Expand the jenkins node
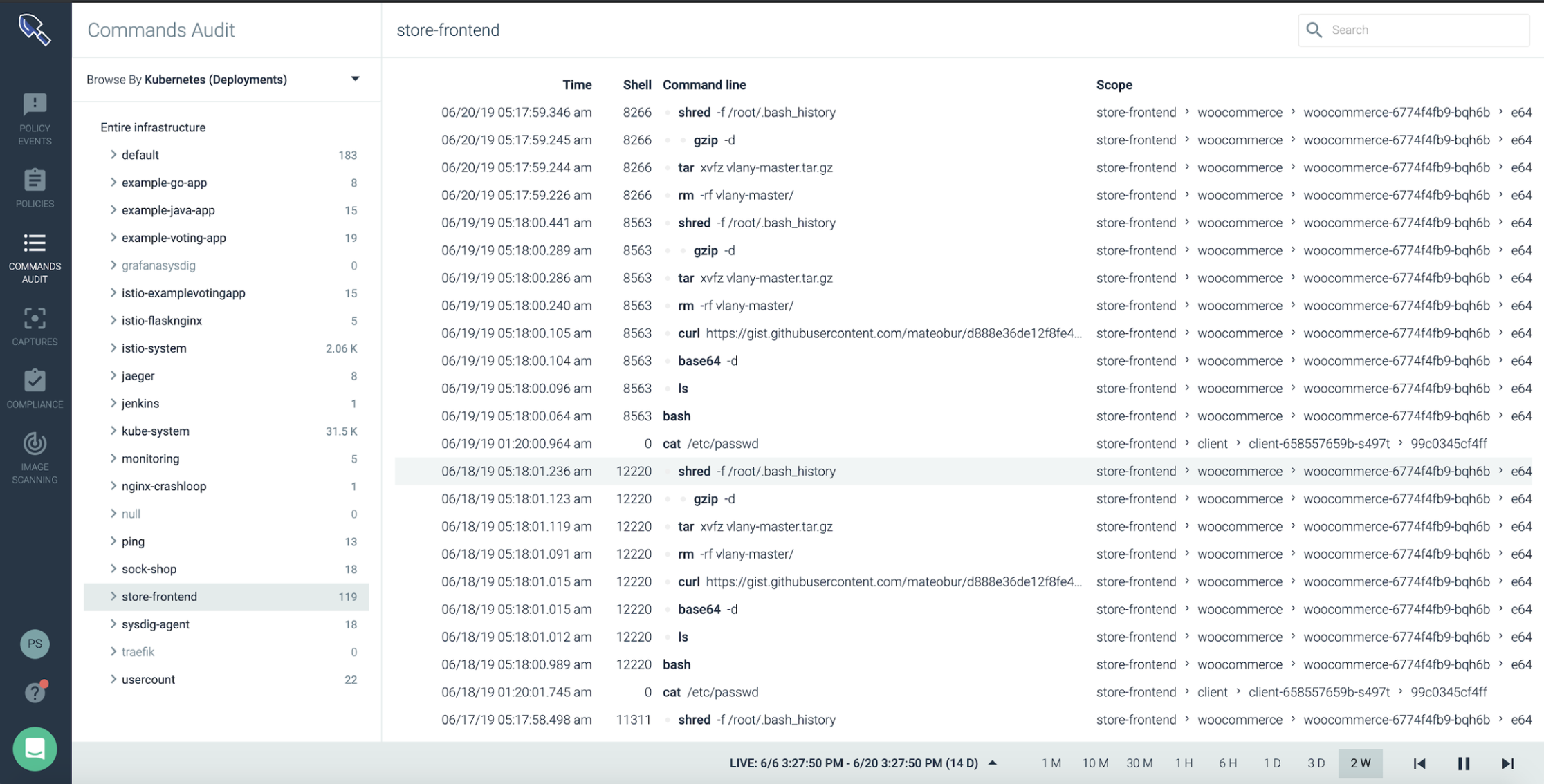 (113, 403)
